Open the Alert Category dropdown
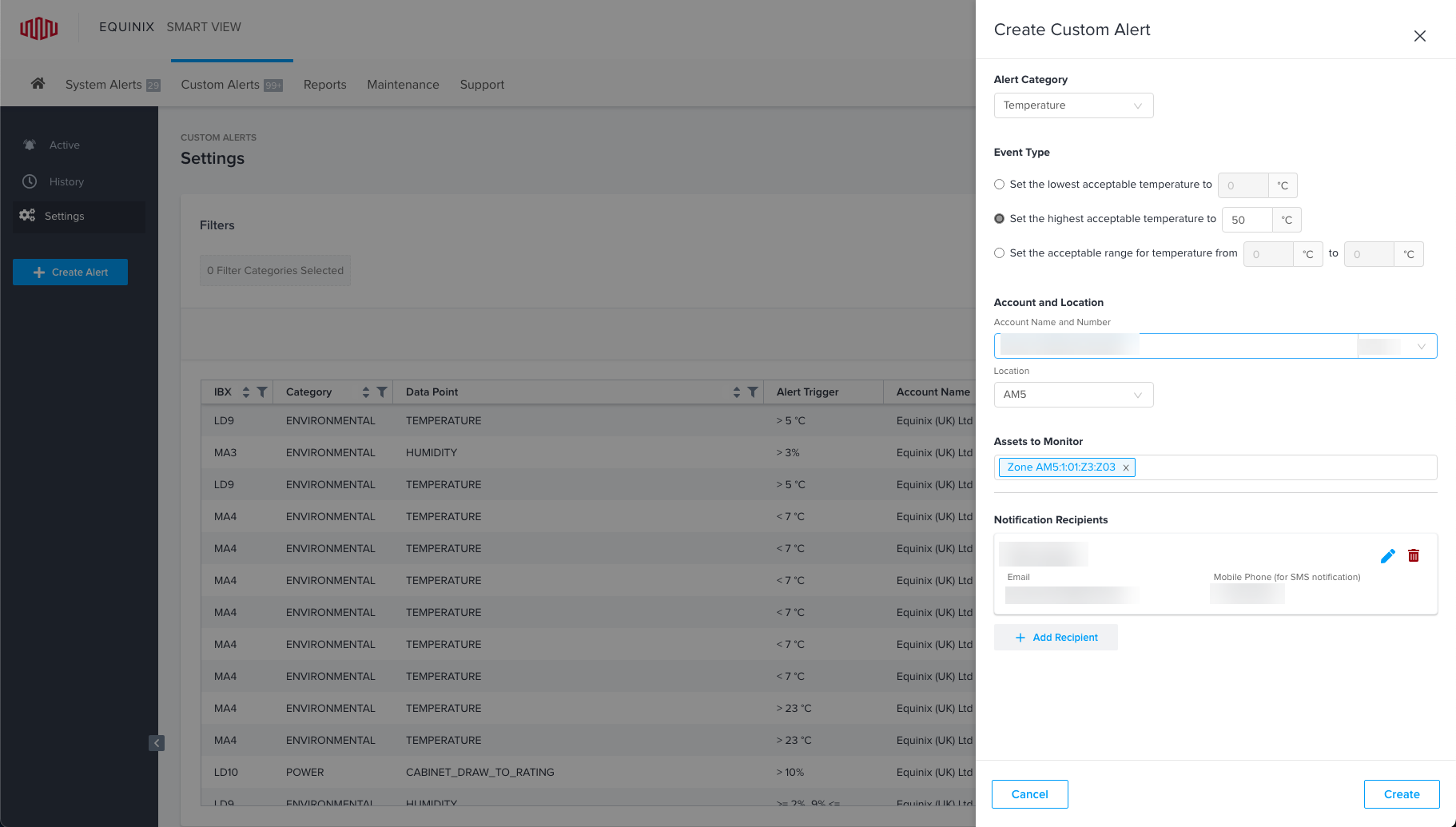Screen dimensions: 1456x827 [1073, 105]
